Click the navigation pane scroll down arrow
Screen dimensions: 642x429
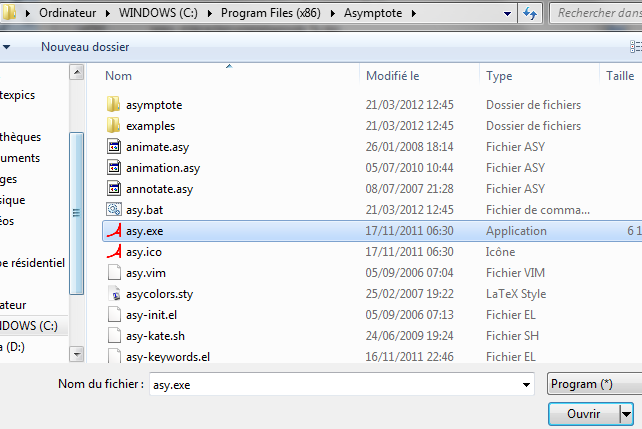tap(77, 354)
